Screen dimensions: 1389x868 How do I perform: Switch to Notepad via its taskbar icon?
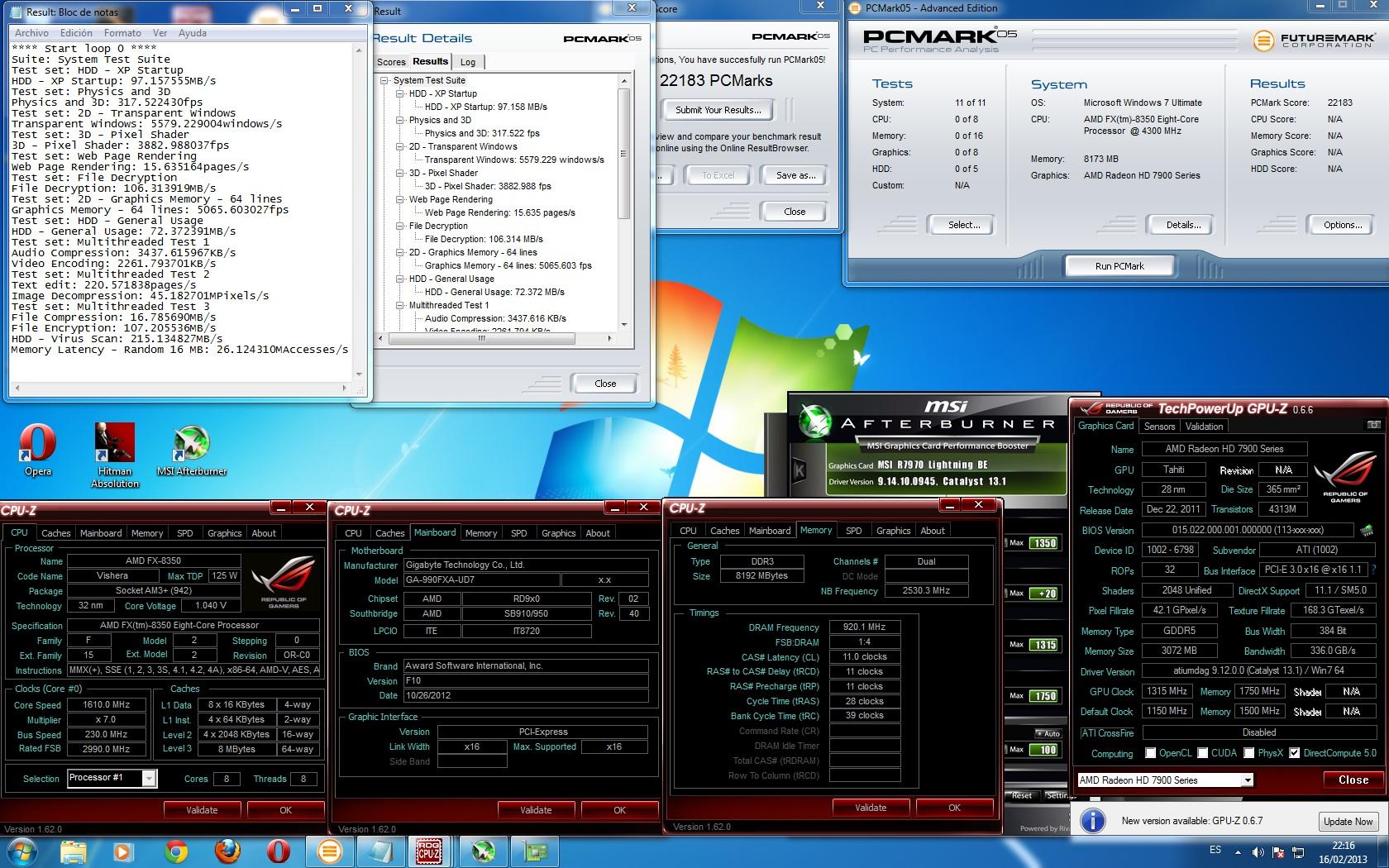coord(379,851)
